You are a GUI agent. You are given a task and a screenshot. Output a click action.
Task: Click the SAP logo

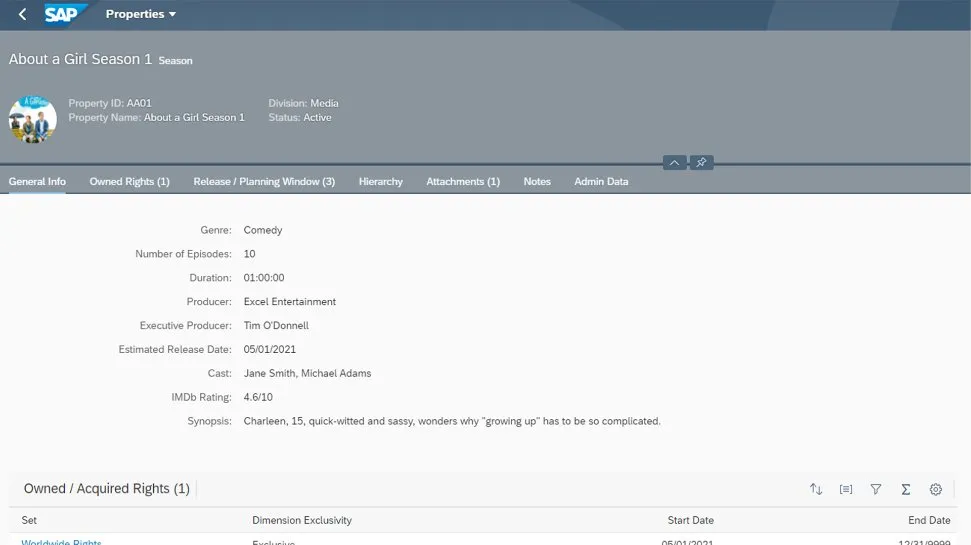pyautogui.click(x=66, y=14)
